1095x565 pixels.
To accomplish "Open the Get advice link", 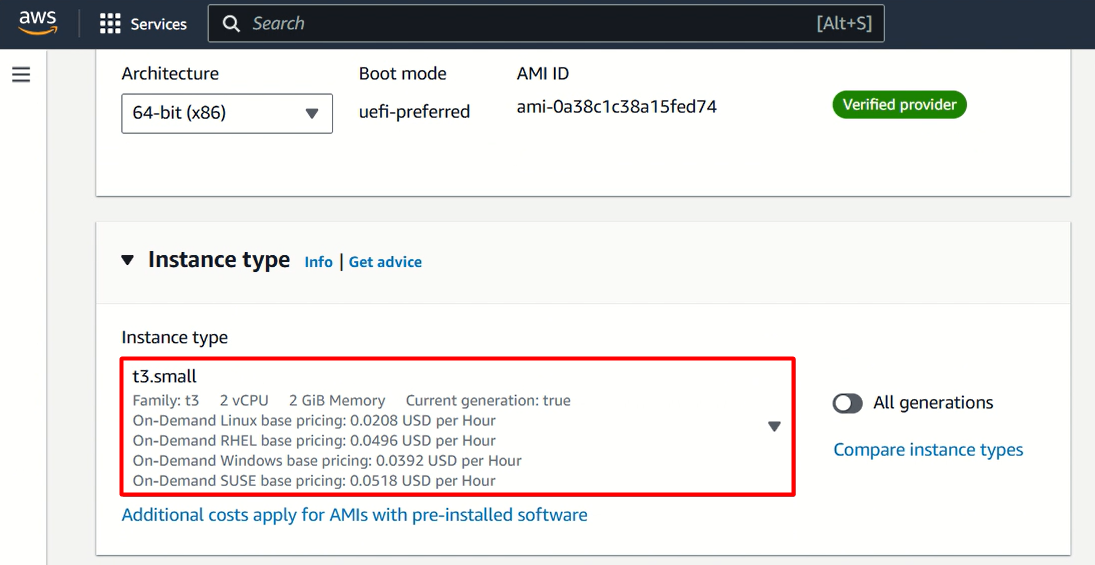I will pos(385,262).
